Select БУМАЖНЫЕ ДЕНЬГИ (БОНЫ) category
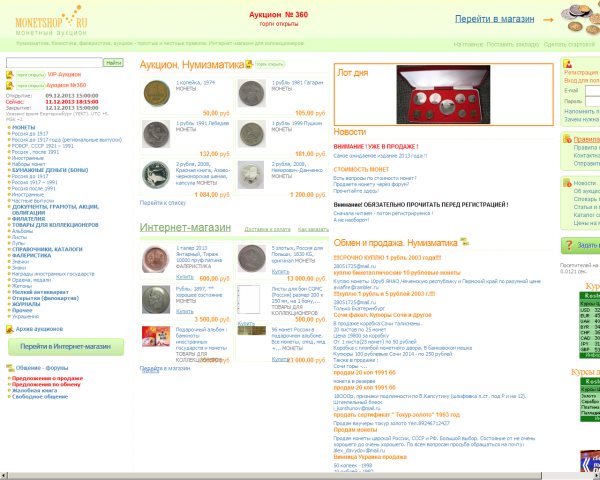Screen dimensions: 600x480 [x=50, y=170]
